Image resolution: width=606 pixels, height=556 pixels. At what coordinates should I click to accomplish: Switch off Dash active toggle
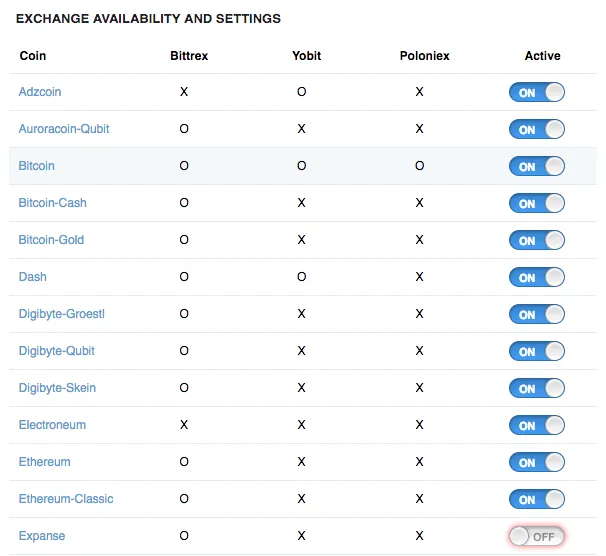tap(536, 277)
